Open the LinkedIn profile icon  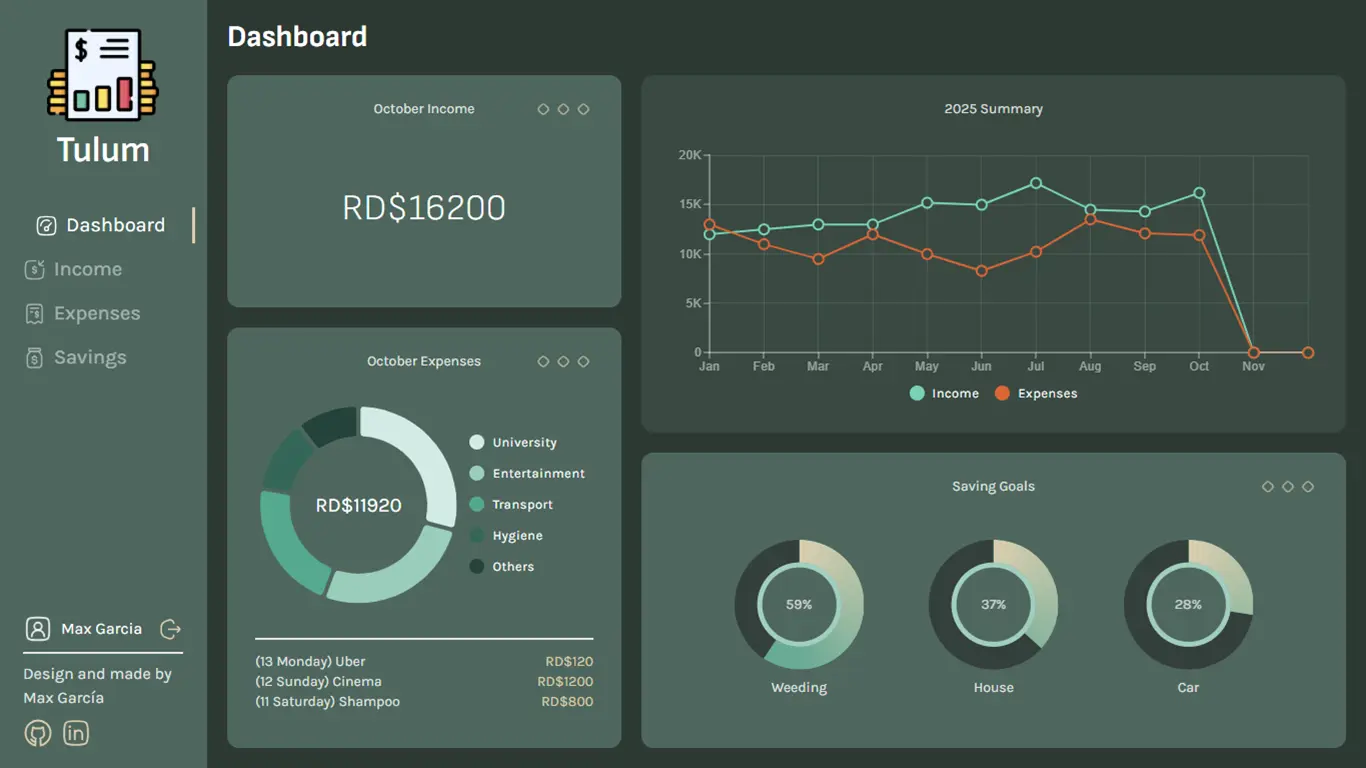click(x=76, y=734)
